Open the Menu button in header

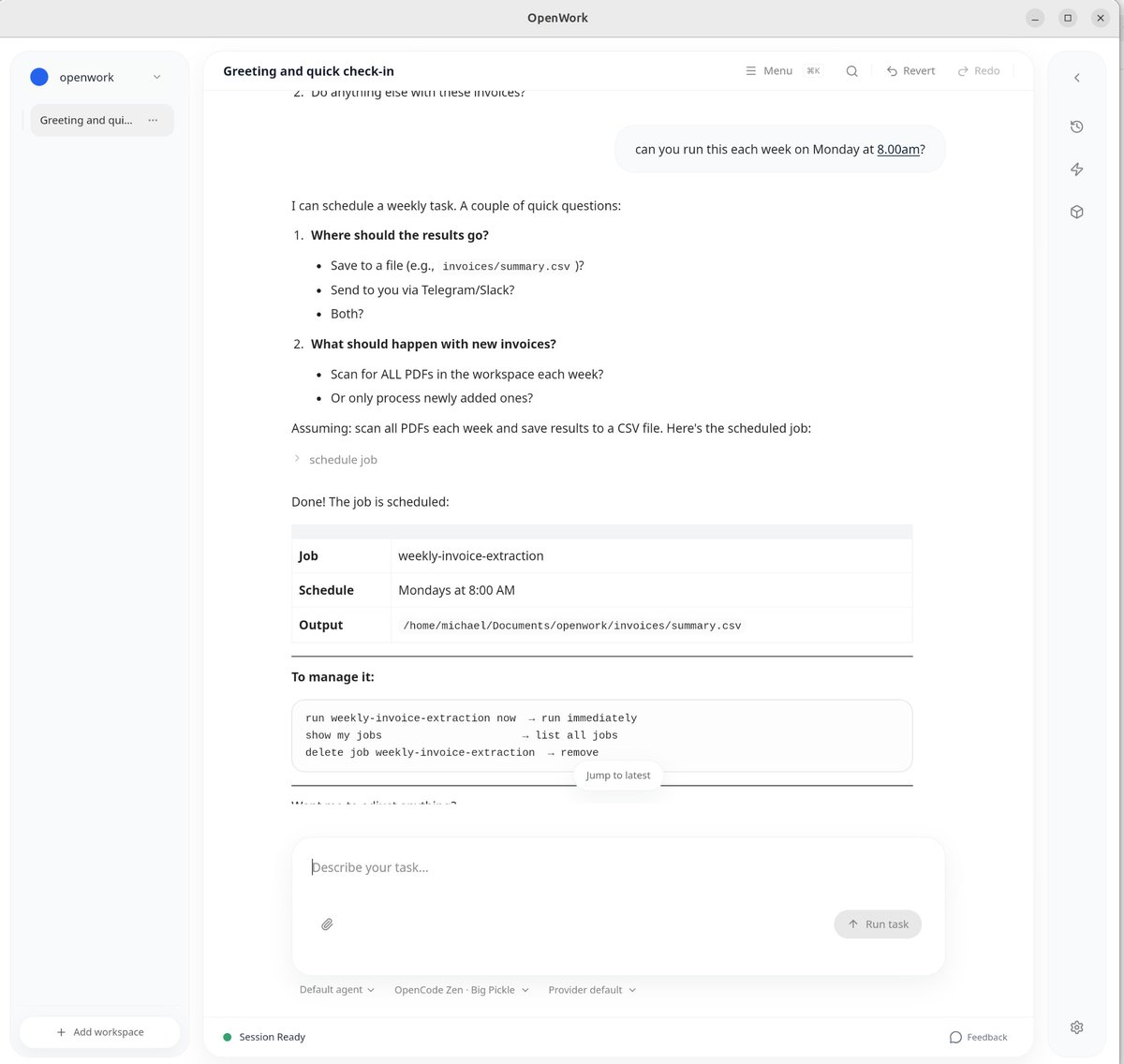click(x=769, y=71)
